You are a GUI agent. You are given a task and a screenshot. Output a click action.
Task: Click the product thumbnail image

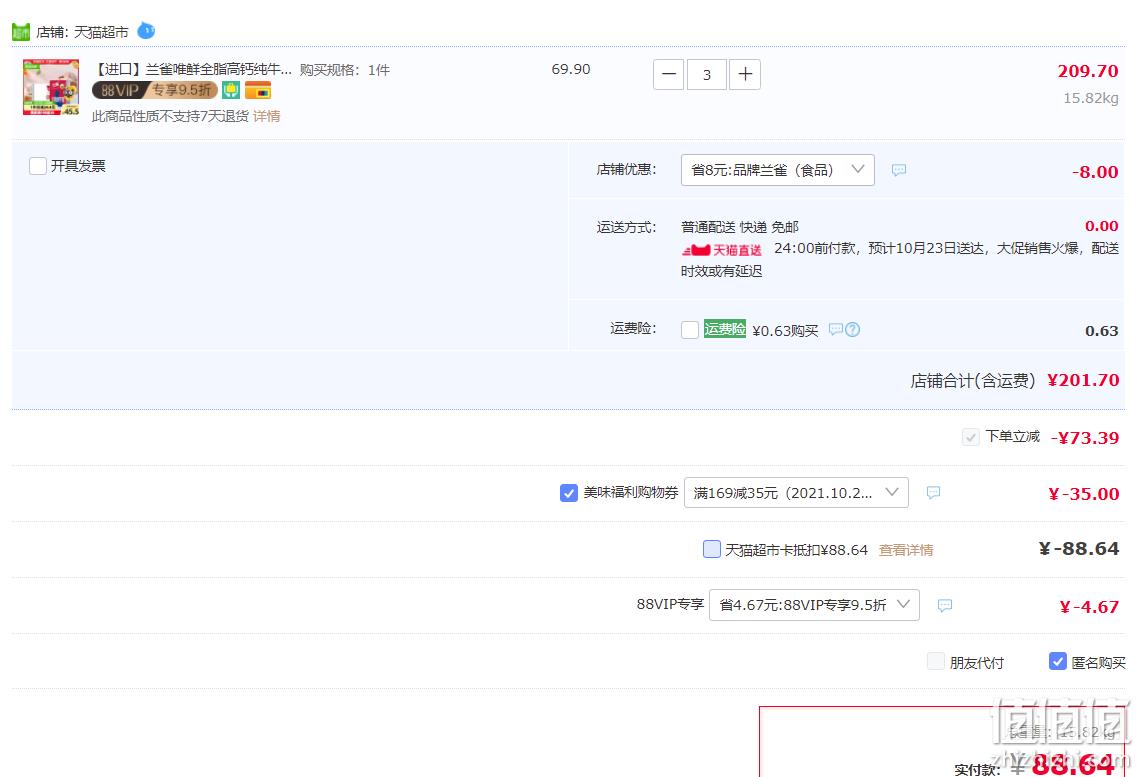click(51, 87)
